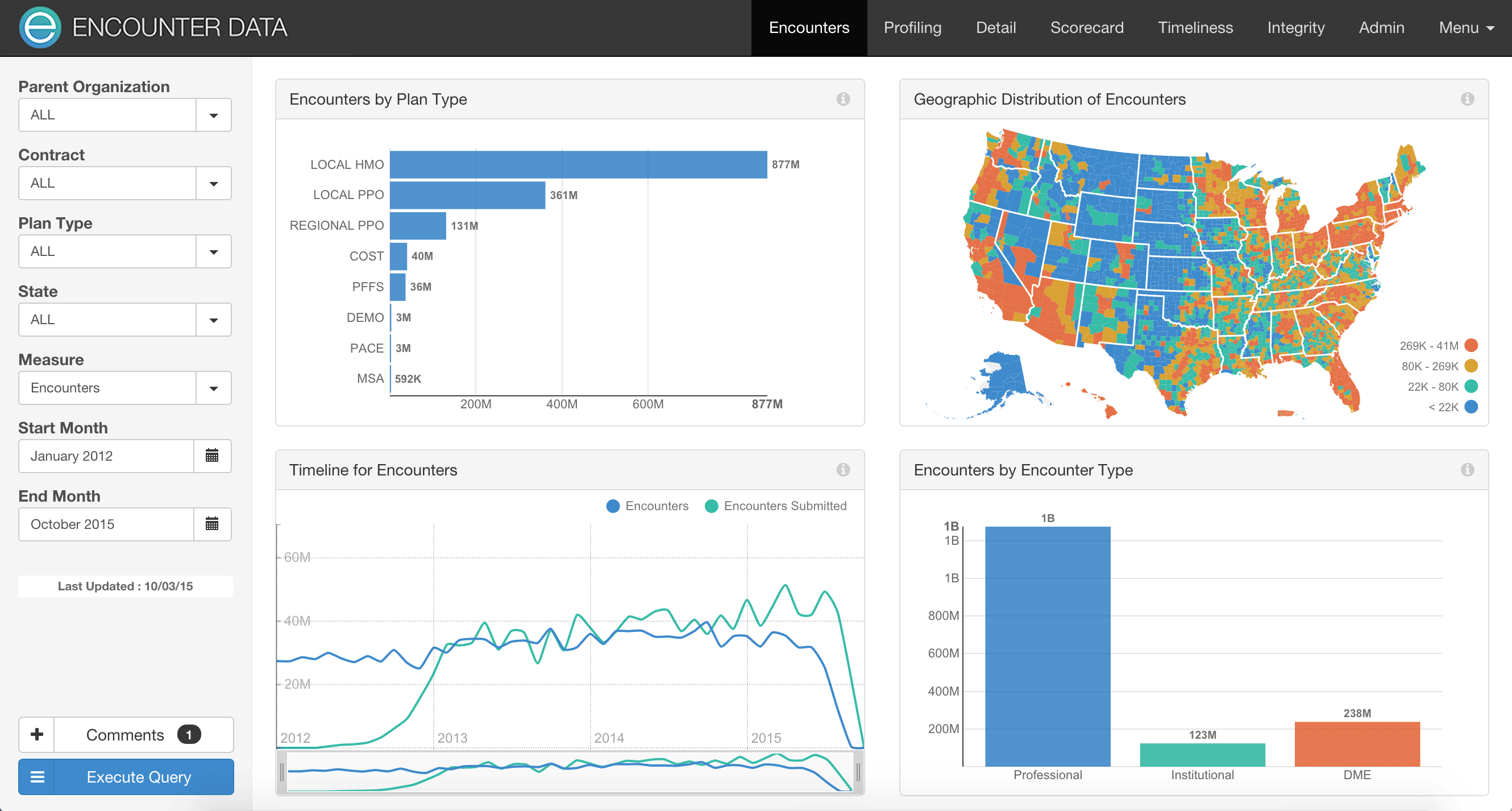Toggle the Encounters Submitted series legend
Viewport: 1512px width, 811px height.
click(x=775, y=506)
